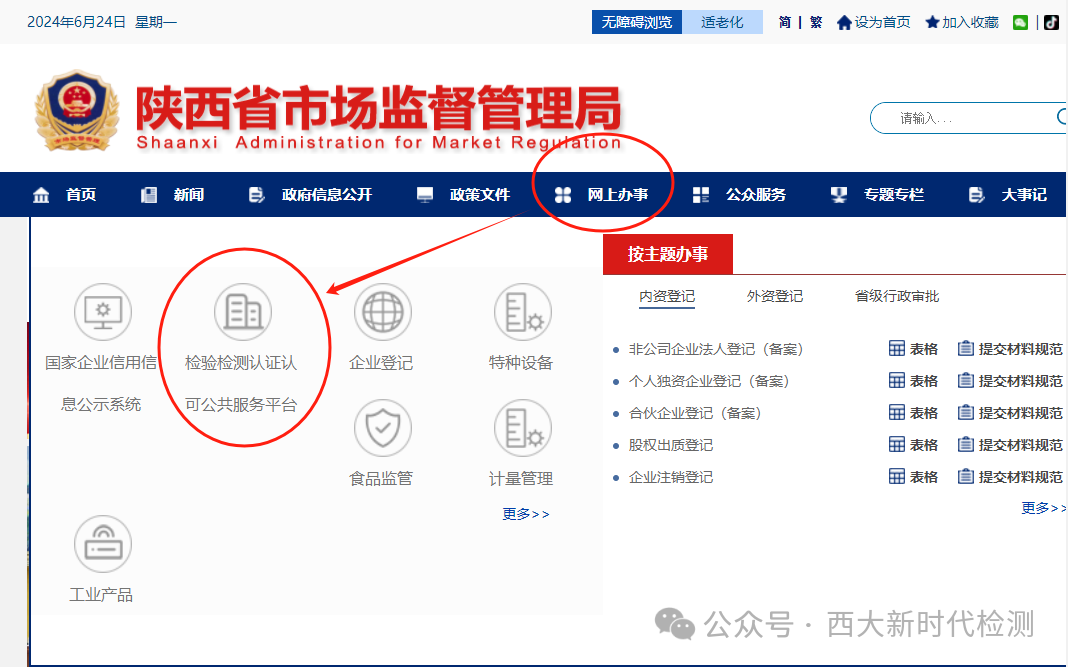Screen dimensions: 1068x667
Task: Open the 特种设备 service icon
Action: tap(522, 312)
